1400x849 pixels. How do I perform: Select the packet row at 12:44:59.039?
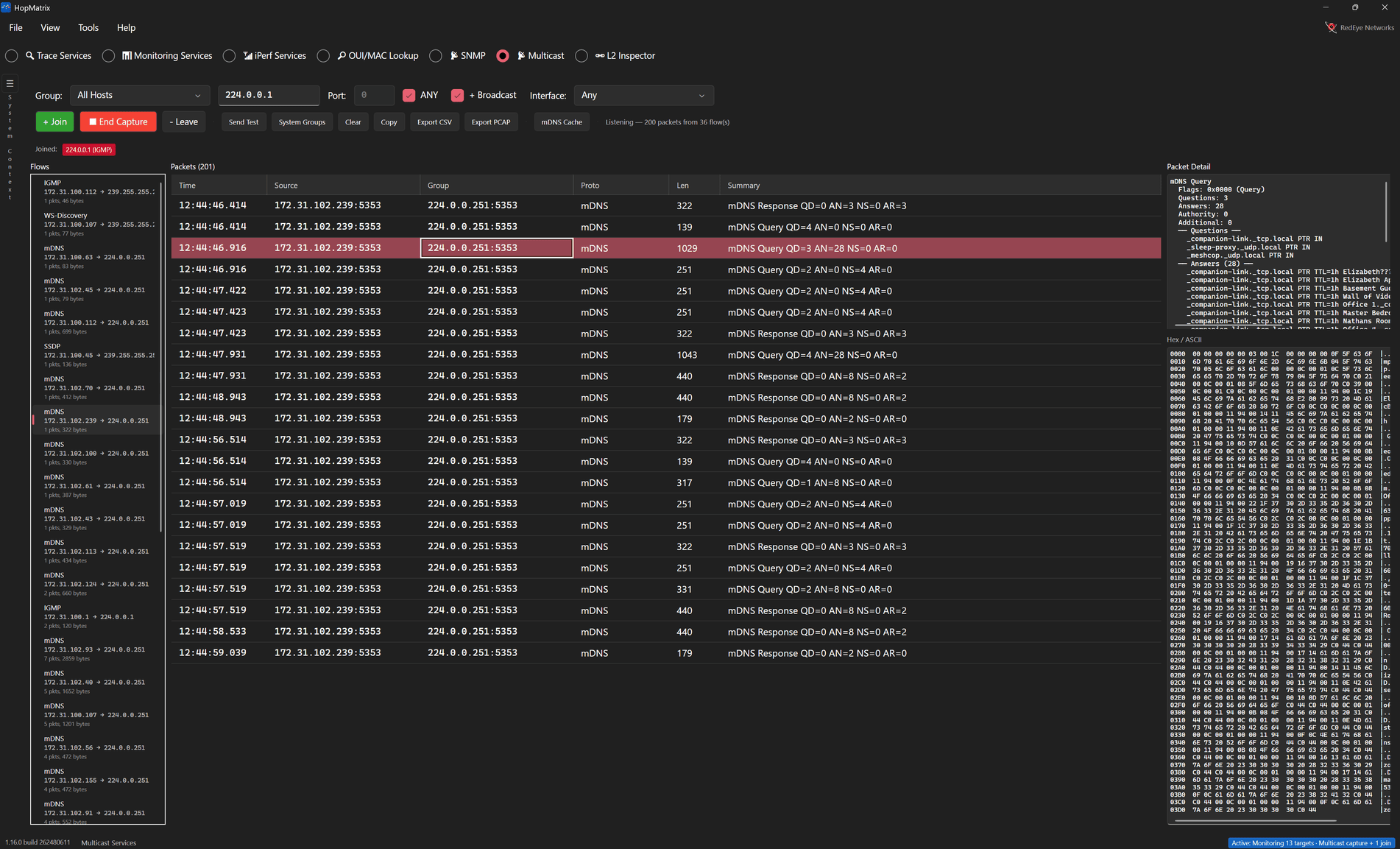tap(665, 653)
